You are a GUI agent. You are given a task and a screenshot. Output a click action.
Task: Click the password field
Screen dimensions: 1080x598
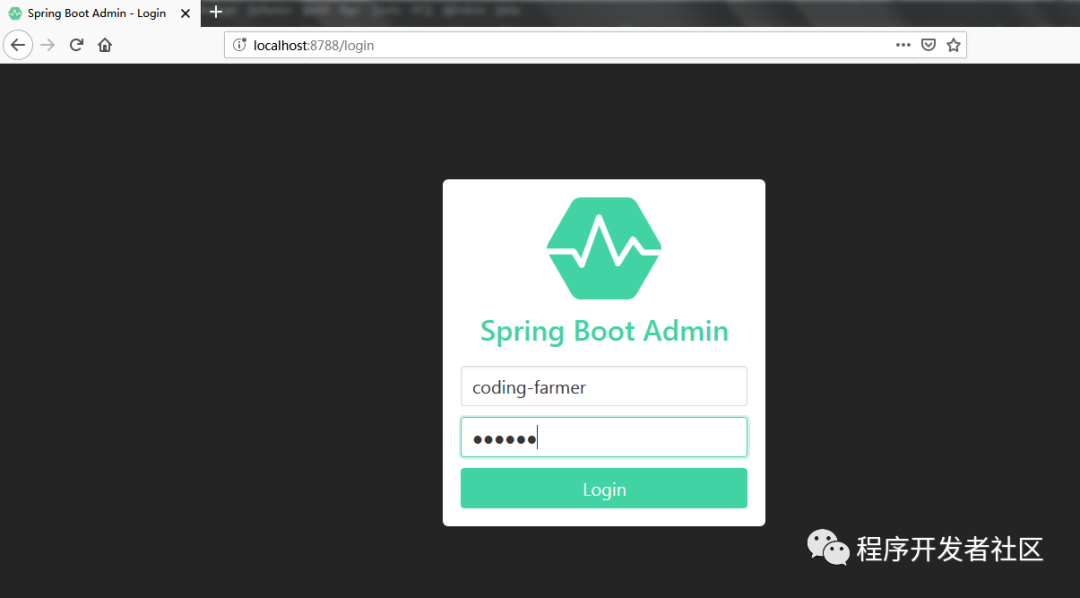[x=604, y=437]
